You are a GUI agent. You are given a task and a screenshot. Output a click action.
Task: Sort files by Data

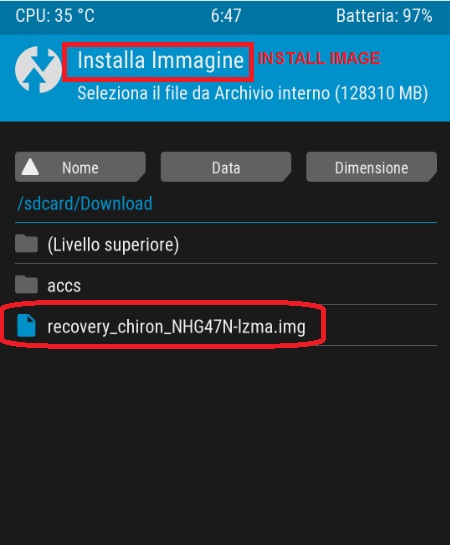click(x=226, y=167)
